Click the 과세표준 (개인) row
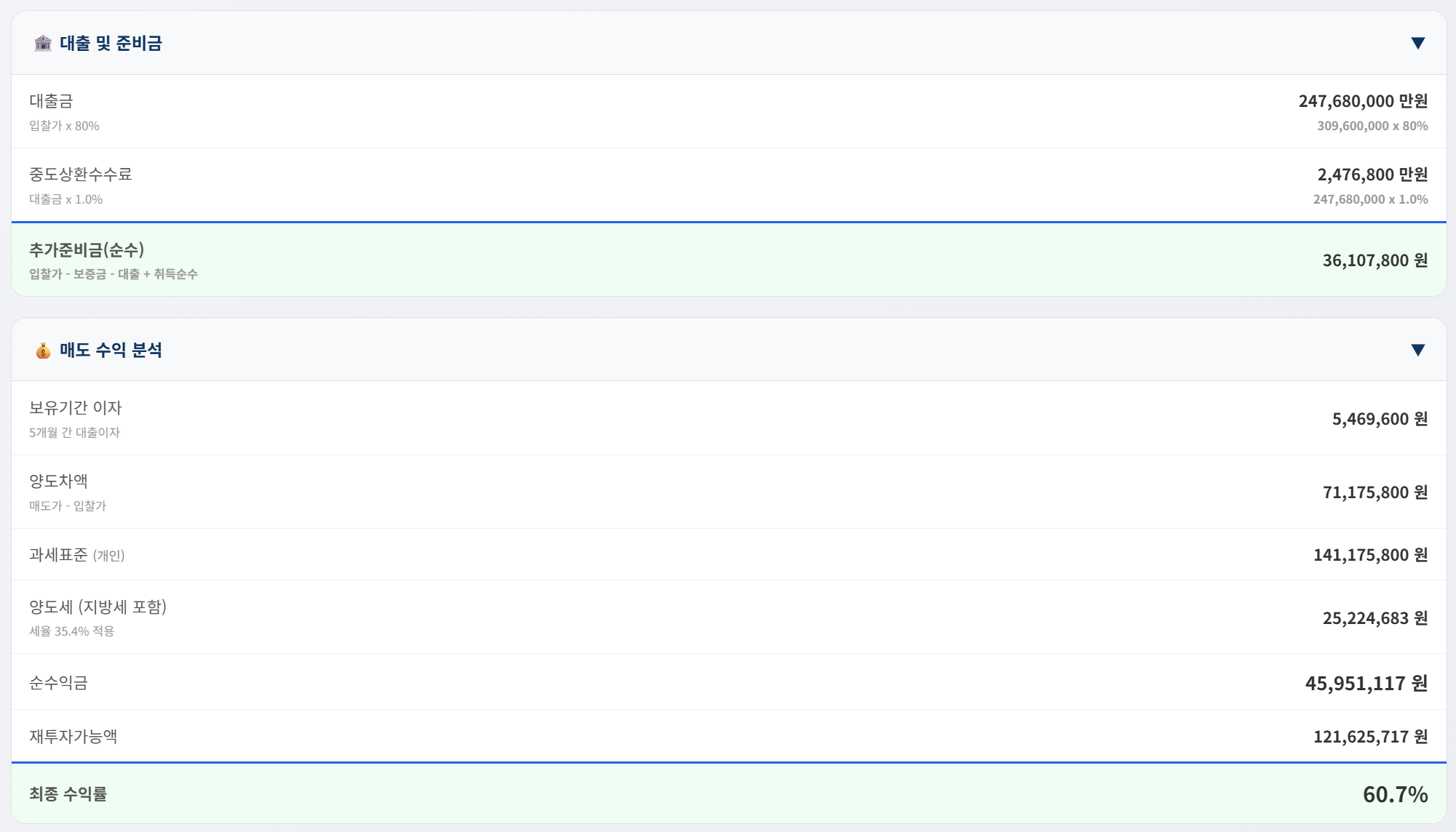The image size is (1456, 832). tap(76, 555)
